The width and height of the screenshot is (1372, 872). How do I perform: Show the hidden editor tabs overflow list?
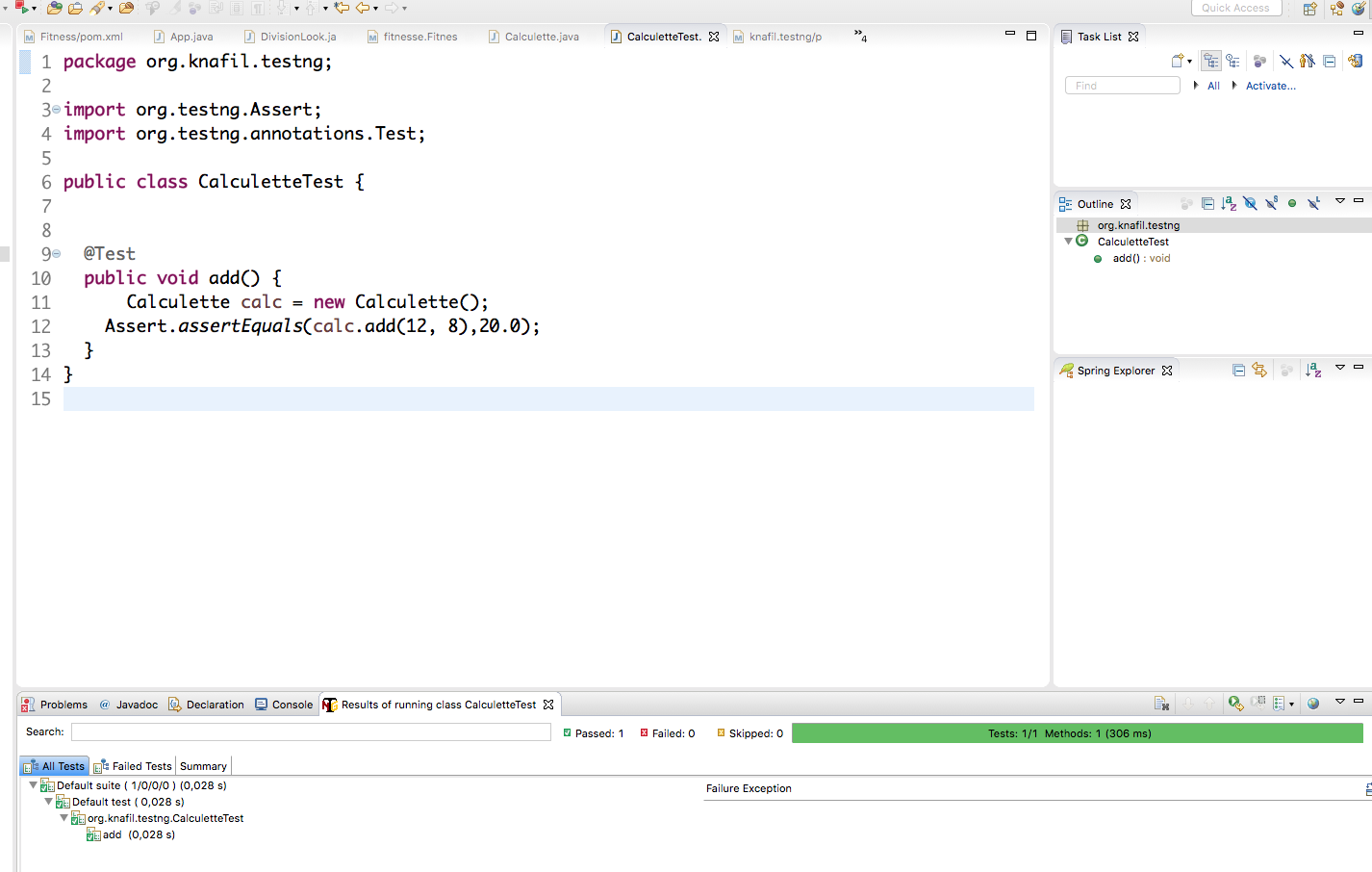tap(860, 37)
